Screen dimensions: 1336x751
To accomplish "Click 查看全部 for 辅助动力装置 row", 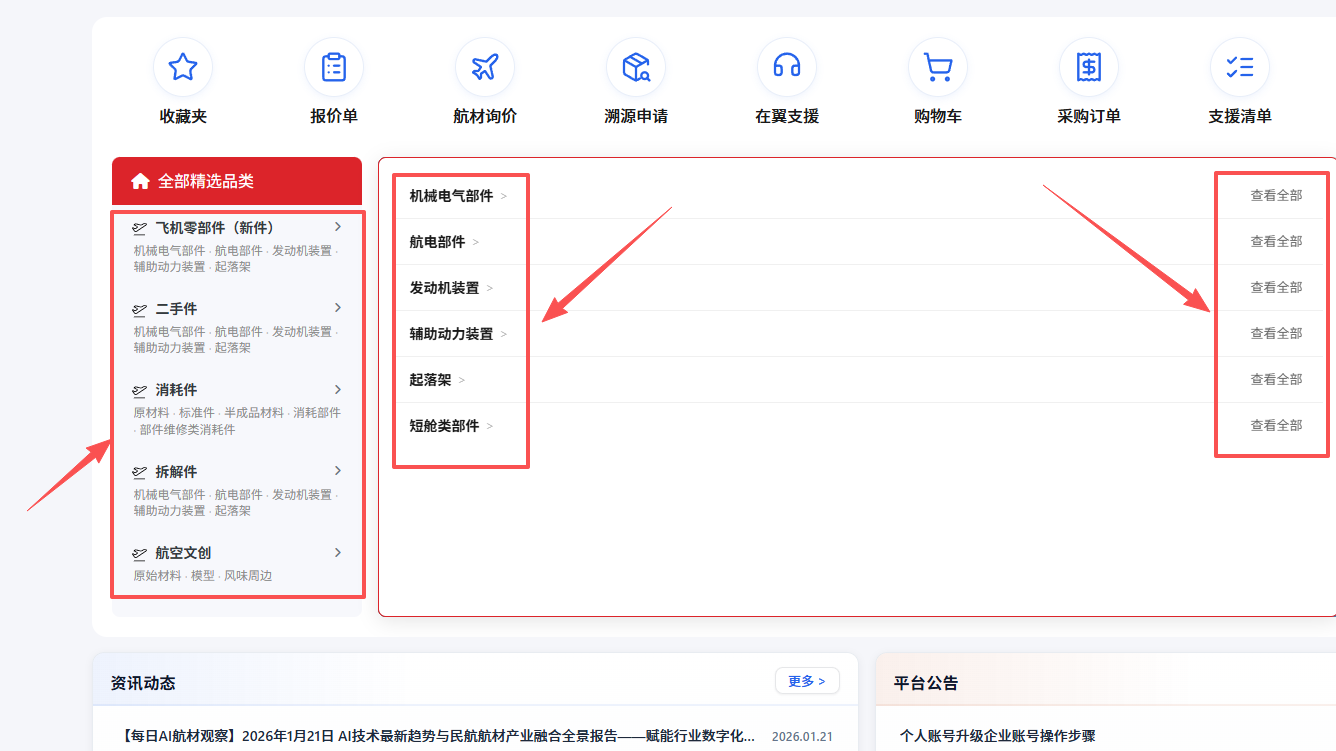I will pyautogui.click(x=1276, y=334).
